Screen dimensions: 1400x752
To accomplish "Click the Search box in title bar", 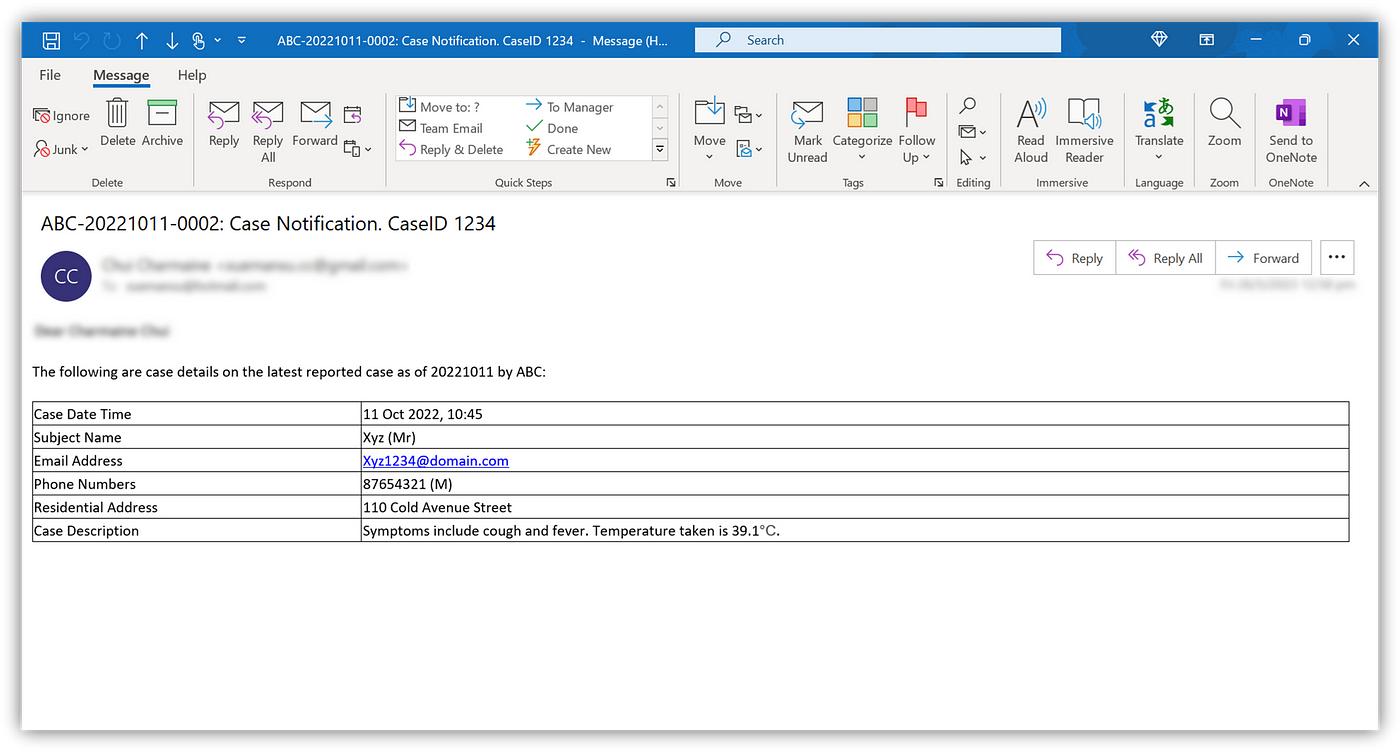I will [x=878, y=40].
